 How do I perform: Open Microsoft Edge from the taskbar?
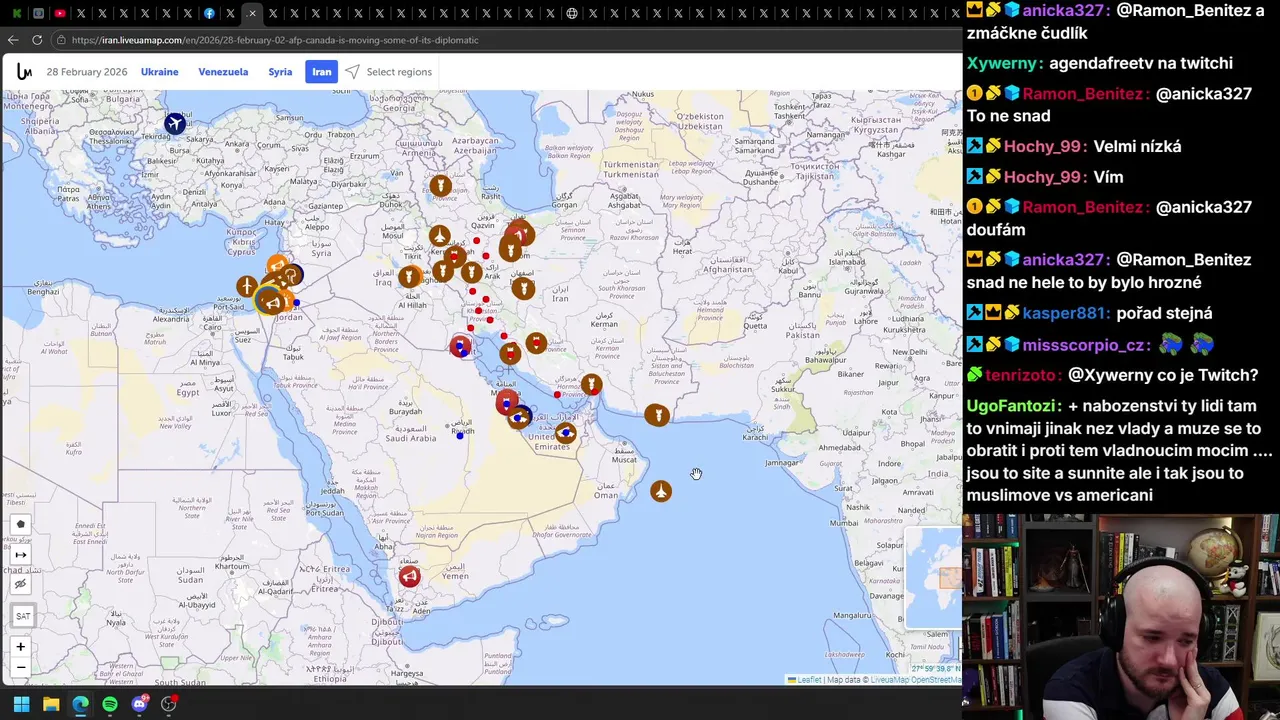[80, 704]
